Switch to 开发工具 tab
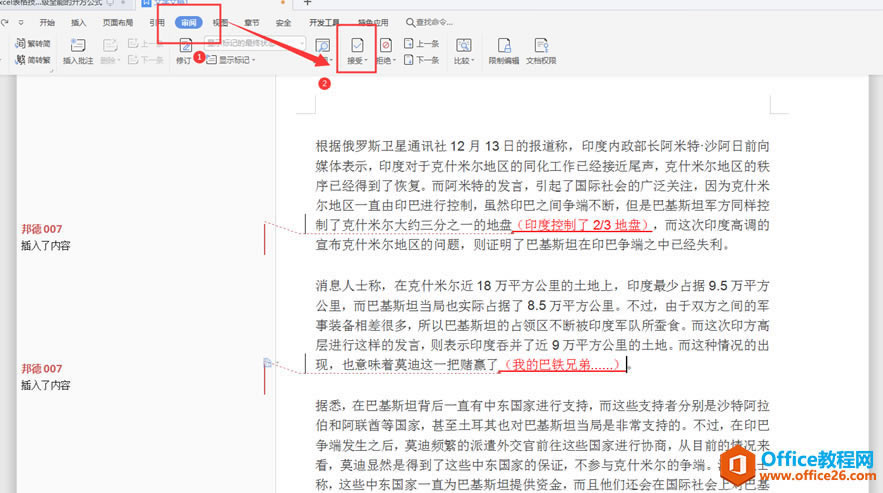Screen dimensions: 883x493 point(324,23)
